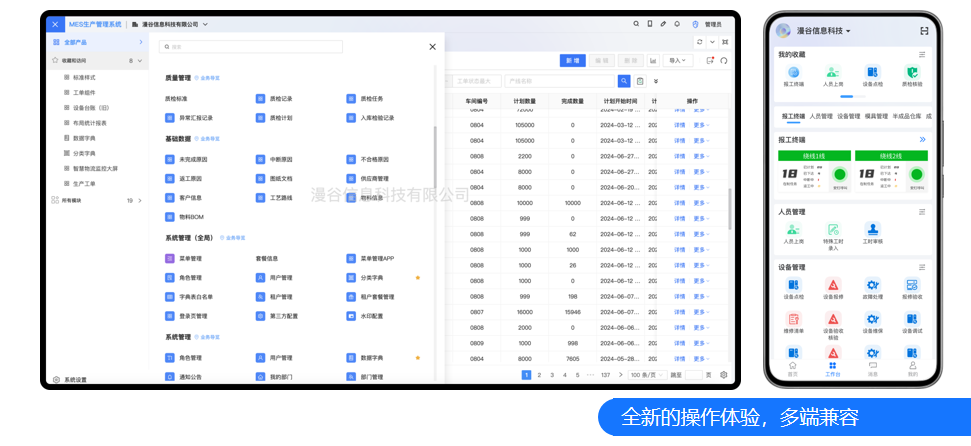Viewport: 971px width, 446px height.
Task: Click the blue search icon button above the table
Action: [625, 81]
